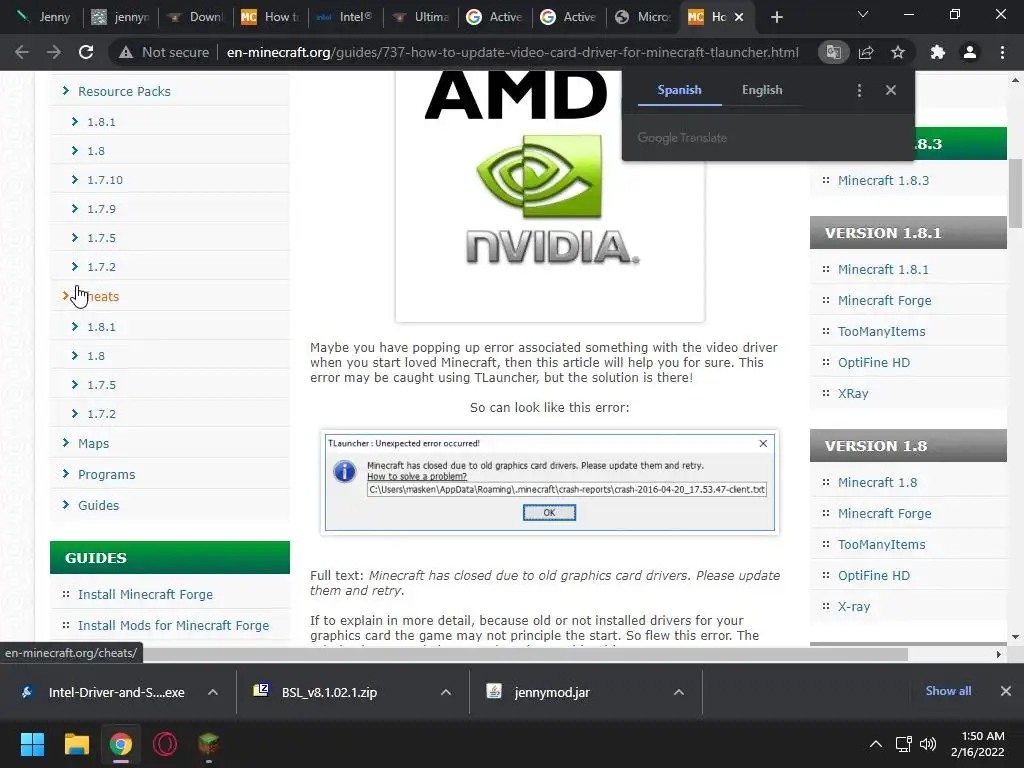This screenshot has width=1024, height=768.
Task: Open File Explorer from taskbar
Action: click(76, 744)
